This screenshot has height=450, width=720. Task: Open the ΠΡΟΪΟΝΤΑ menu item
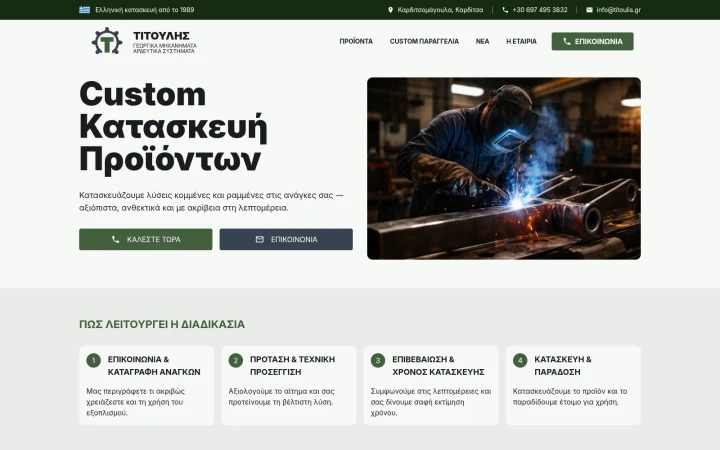click(356, 41)
